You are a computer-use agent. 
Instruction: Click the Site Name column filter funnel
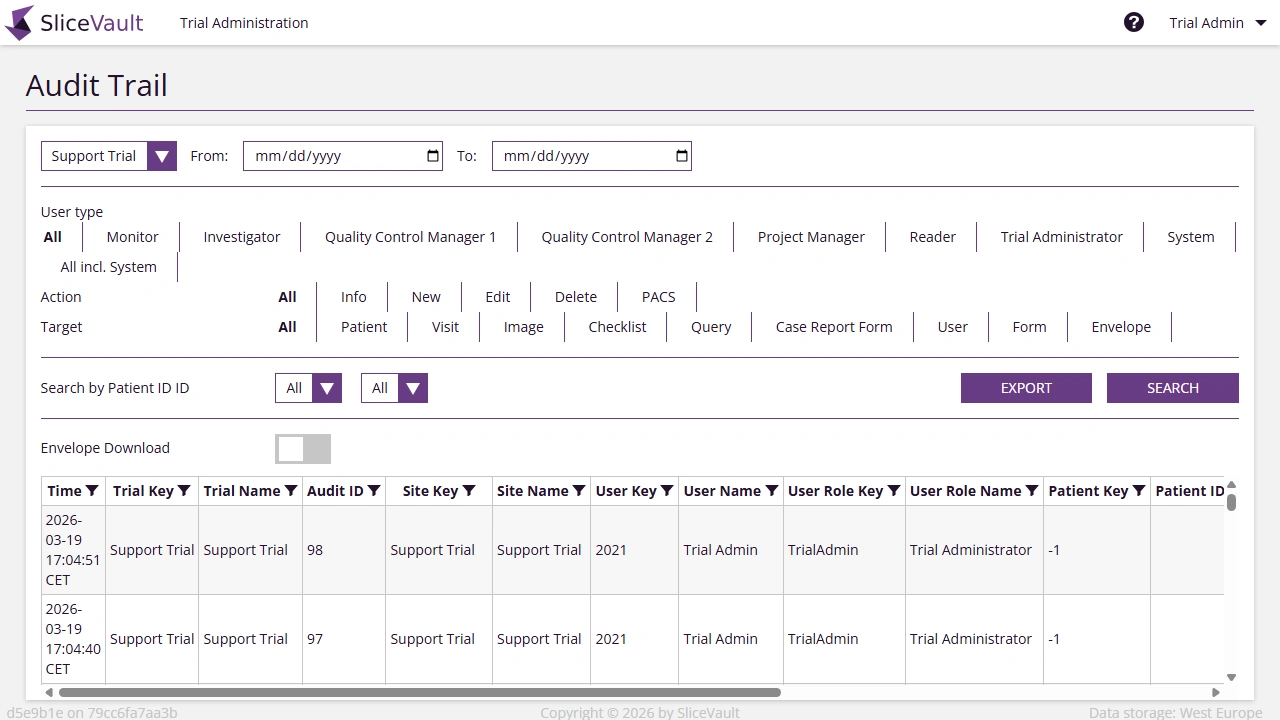(x=580, y=490)
